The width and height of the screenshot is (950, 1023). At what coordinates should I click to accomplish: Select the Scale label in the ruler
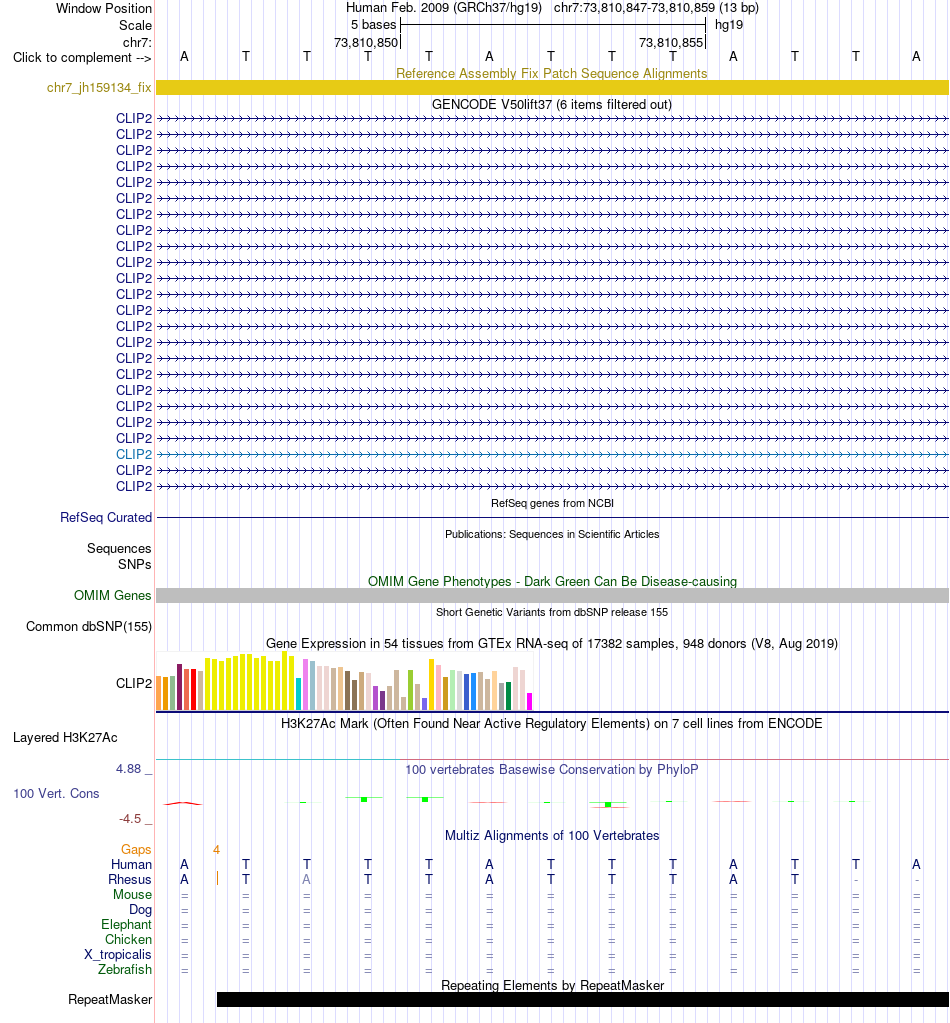coord(135,25)
